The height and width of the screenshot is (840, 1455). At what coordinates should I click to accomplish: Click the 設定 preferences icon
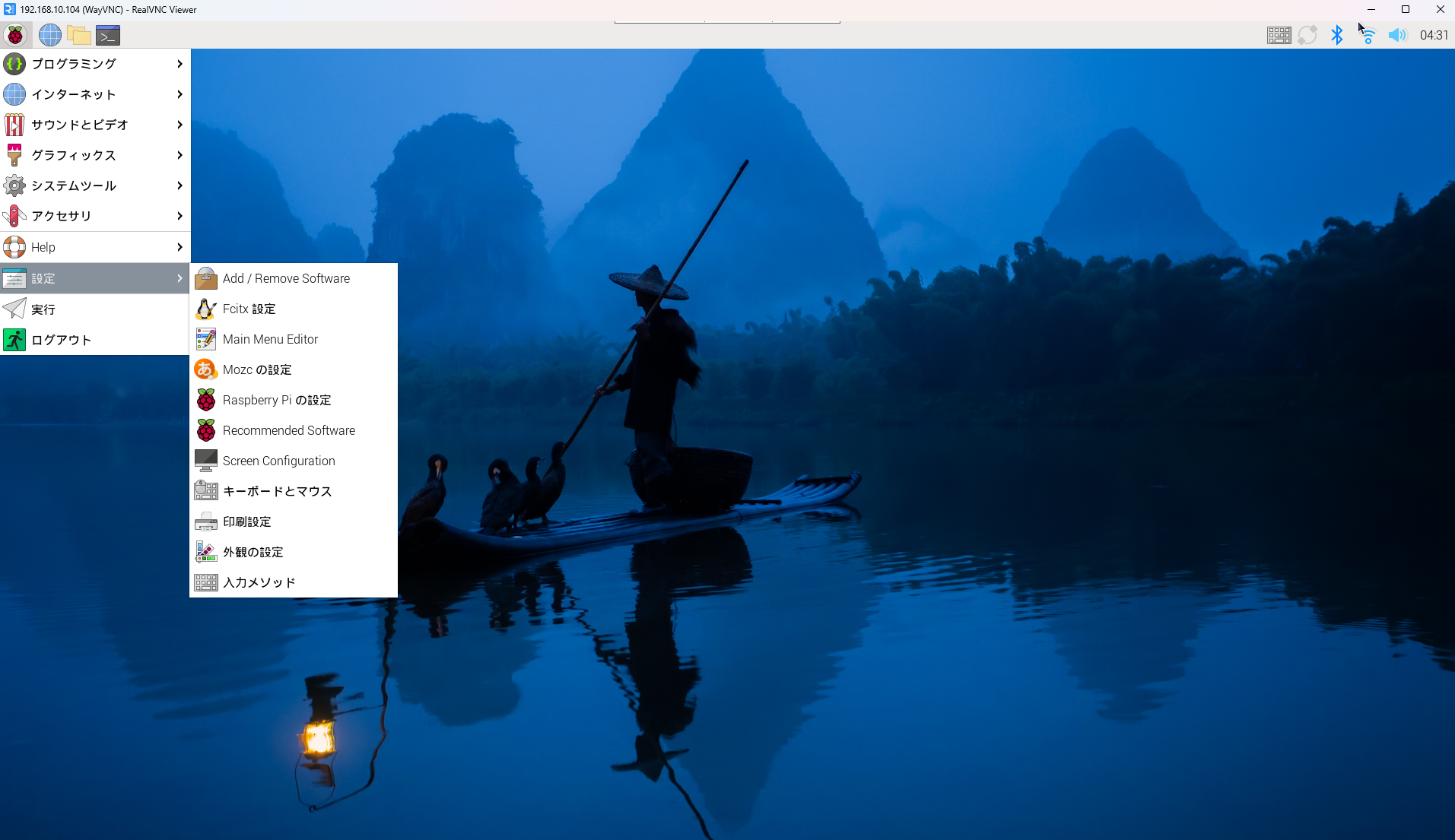[14, 278]
